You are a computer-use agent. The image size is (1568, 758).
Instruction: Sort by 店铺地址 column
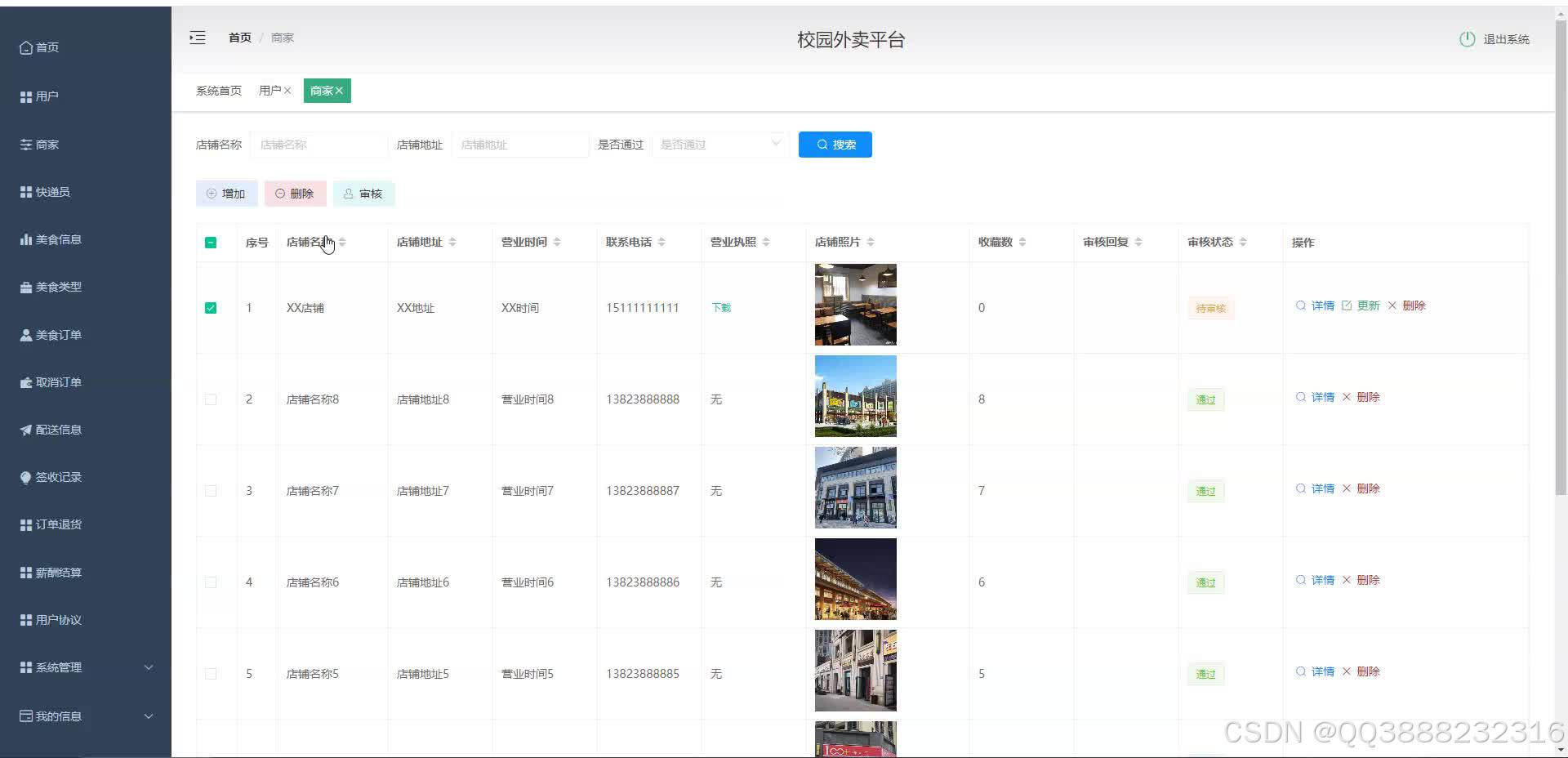pyautogui.click(x=452, y=242)
